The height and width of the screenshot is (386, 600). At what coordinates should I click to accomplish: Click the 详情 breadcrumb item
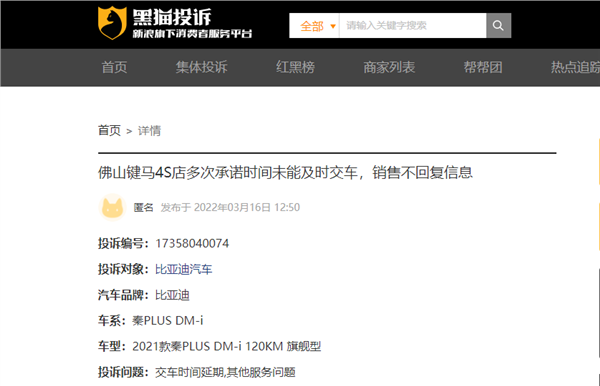[149, 130]
